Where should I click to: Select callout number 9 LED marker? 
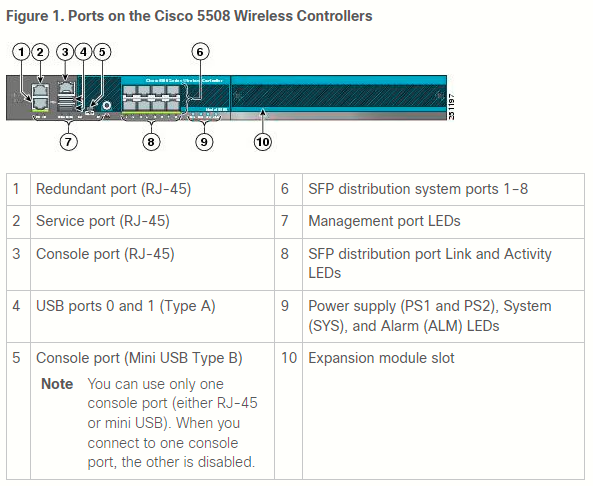[204, 142]
